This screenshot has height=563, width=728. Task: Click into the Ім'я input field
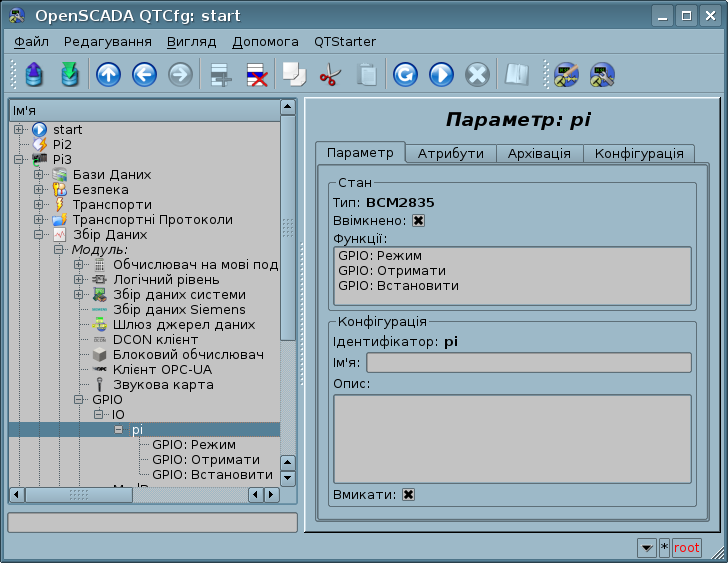tap(529, 362)
